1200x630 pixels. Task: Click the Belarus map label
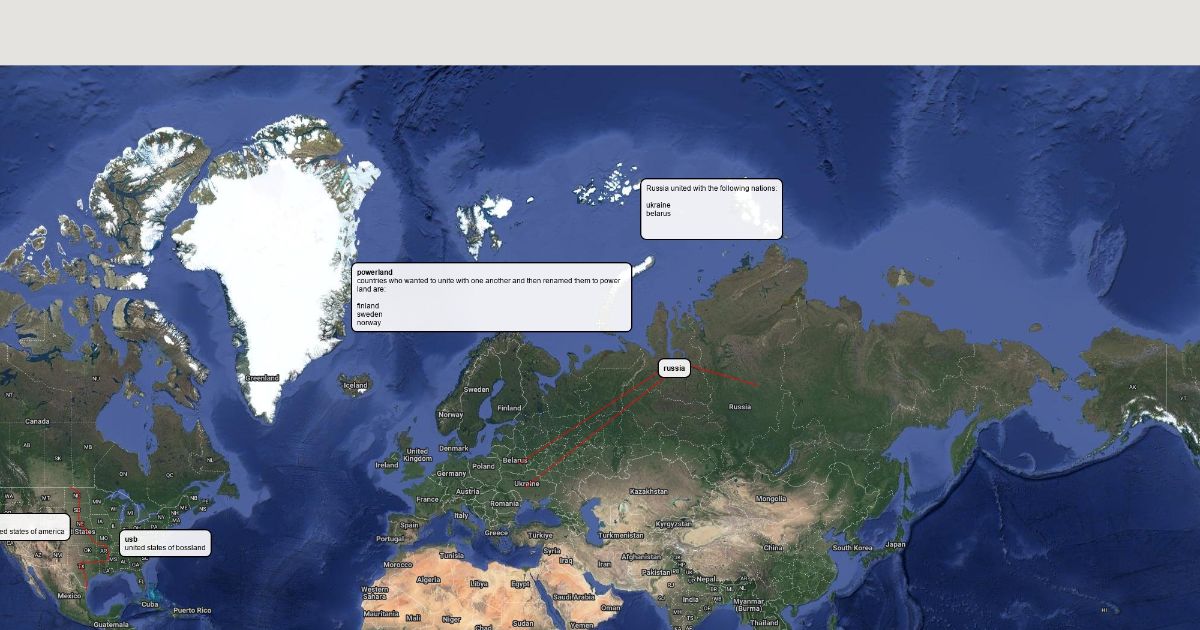click(515, 461)
